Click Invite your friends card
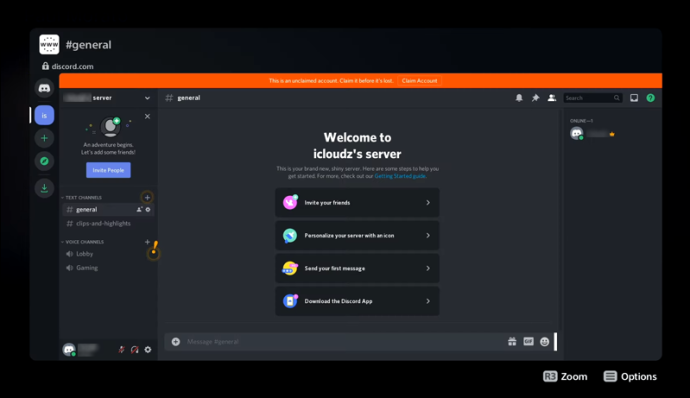The image size is (690, 398). coord(357,203)
